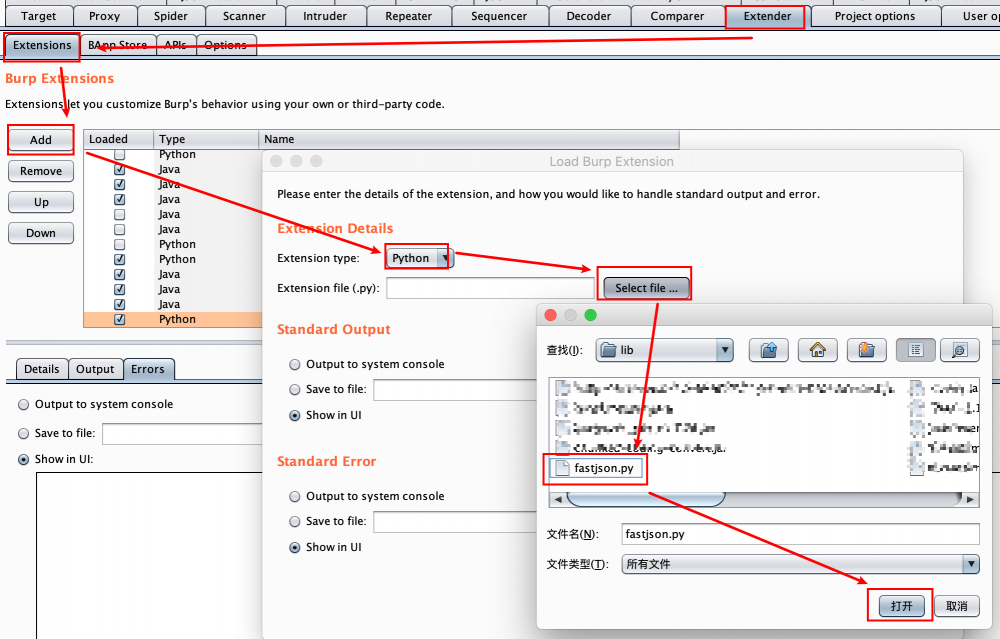Show the Errors tab of the extension
The height and width of the screenshot is (639, 1000).
148,369
